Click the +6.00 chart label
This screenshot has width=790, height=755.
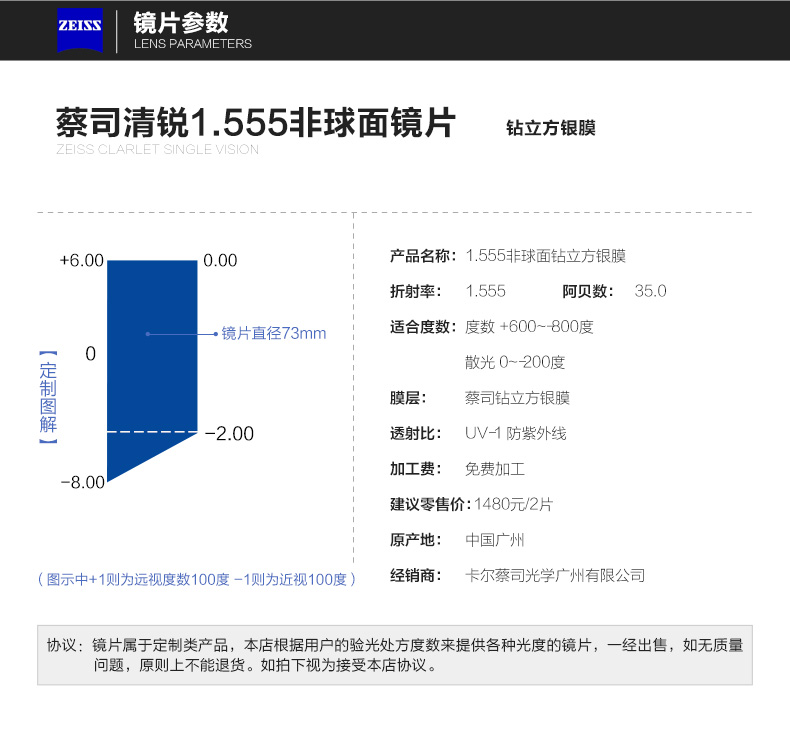click(x=82, y=260)
